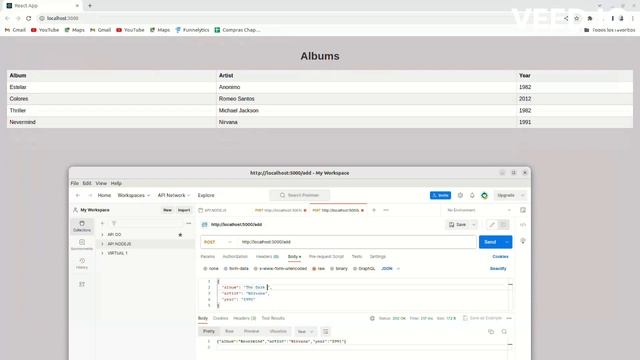Copy the response with the copy icon
640x360 pixels.
point(491,331)
